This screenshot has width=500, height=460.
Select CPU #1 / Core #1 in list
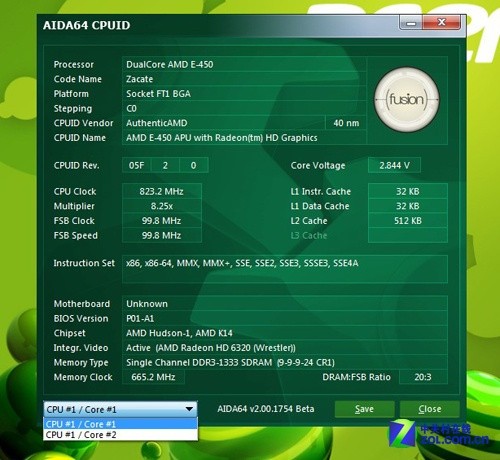click(120, 424)
